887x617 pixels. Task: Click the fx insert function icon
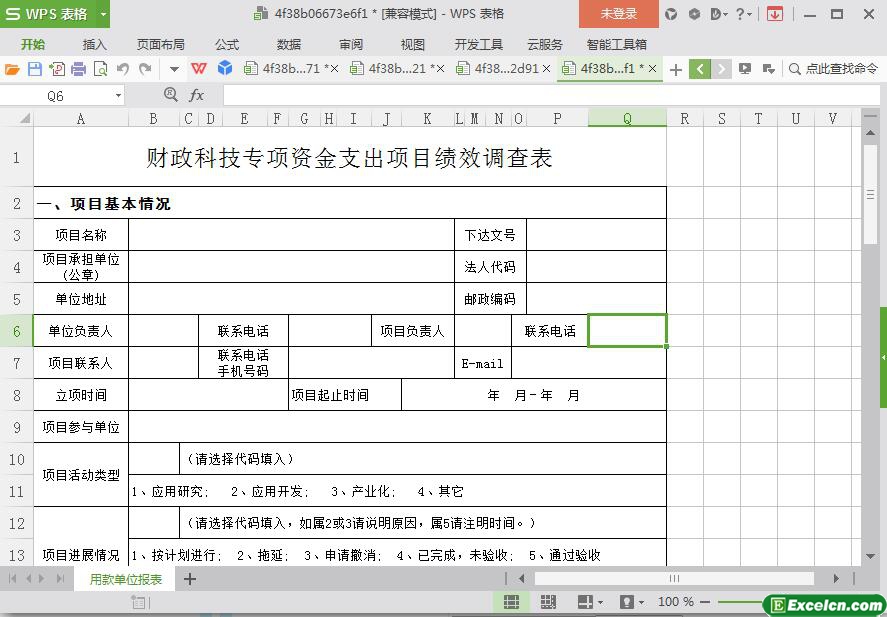[x=197, y=95]
